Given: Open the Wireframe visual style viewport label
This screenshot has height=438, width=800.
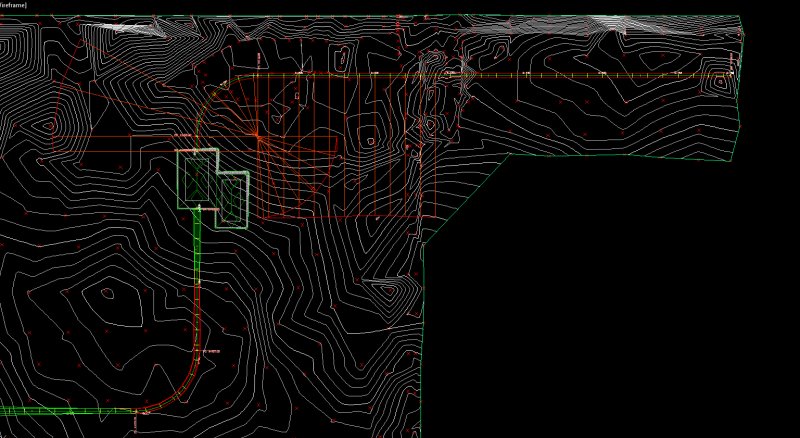Looking at the screenshot, I should [14, 5].
